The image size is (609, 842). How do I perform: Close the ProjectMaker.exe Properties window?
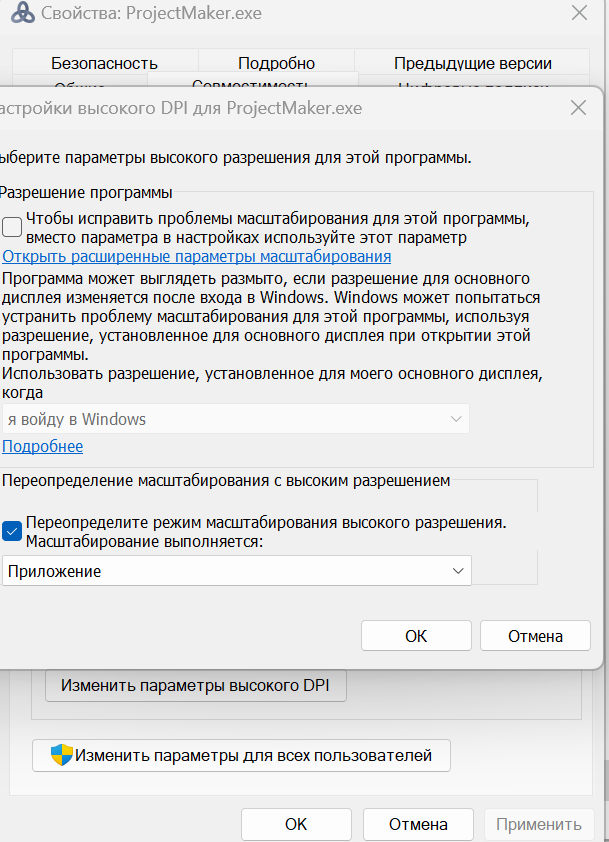[x=578, y=14]
